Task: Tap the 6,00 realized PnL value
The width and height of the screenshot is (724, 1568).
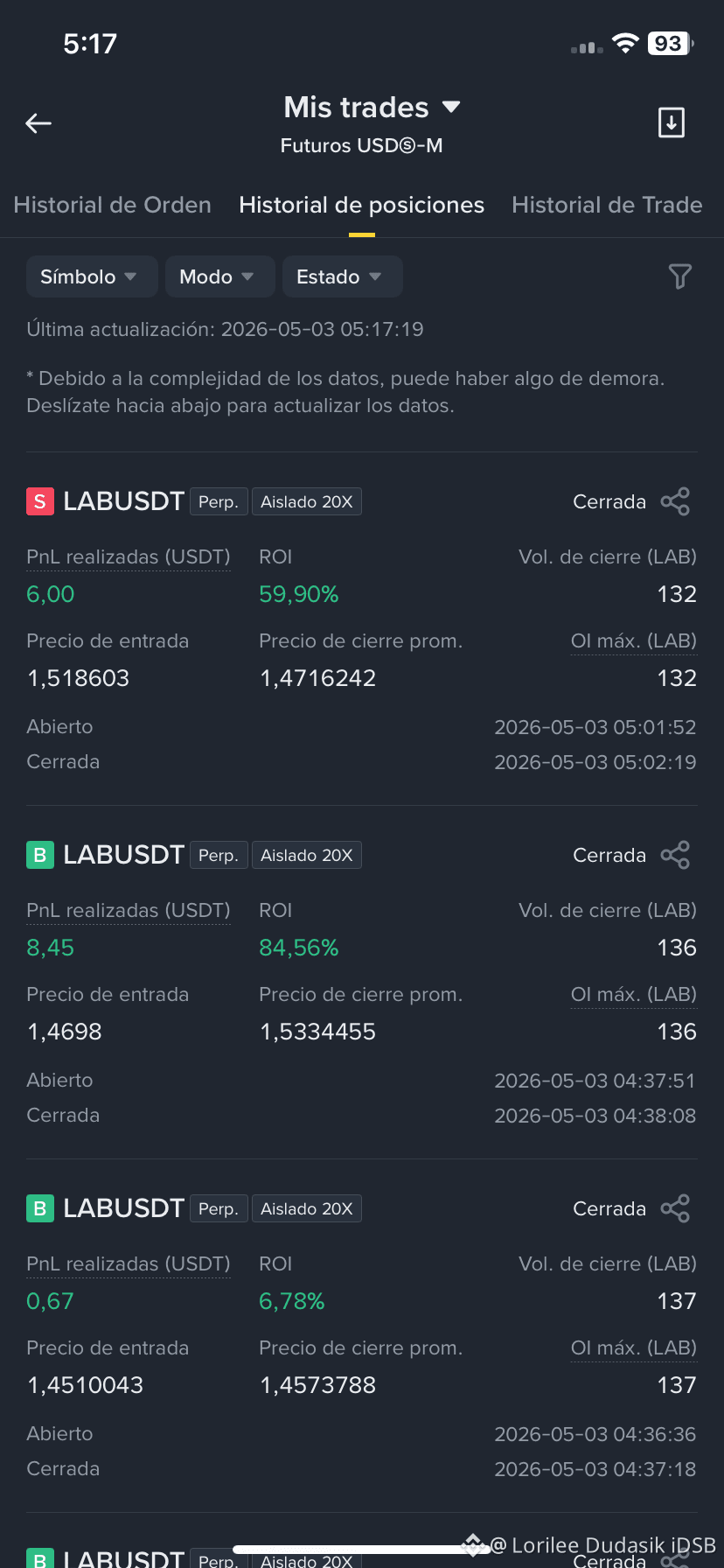Action: coord(51,594)
